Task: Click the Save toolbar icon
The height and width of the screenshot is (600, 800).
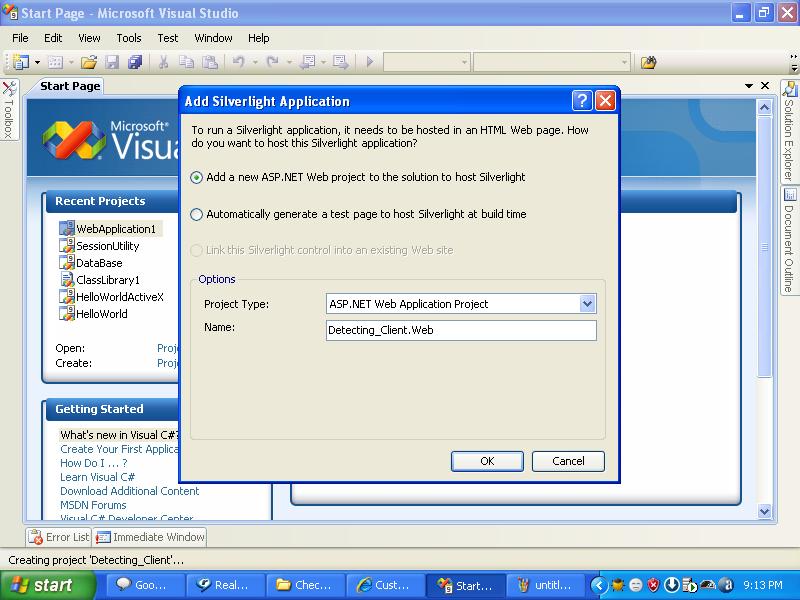Action: pyautogui.click(x=112, y=62)
